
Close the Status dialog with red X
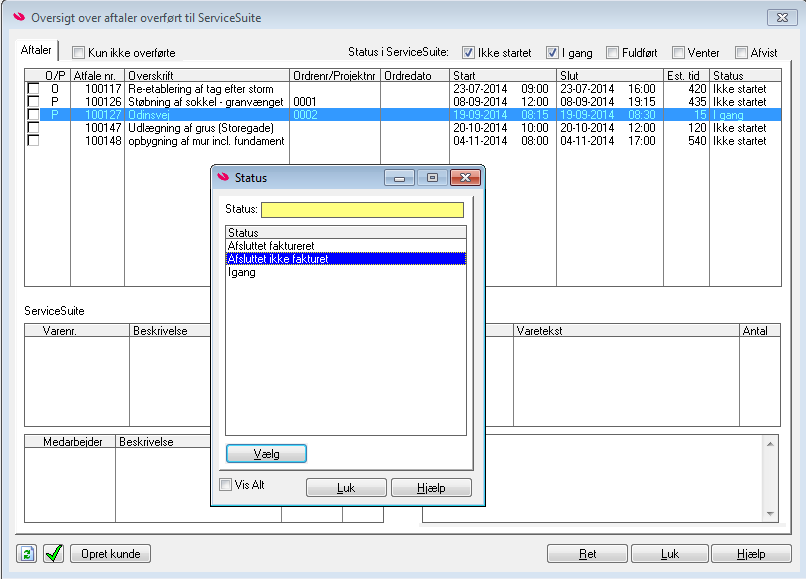click(465, 178)
